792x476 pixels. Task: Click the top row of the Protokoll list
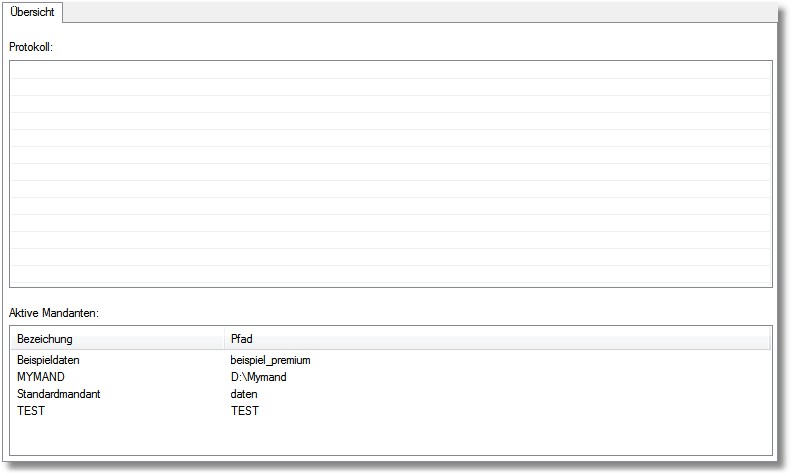[x=390, y=70]
